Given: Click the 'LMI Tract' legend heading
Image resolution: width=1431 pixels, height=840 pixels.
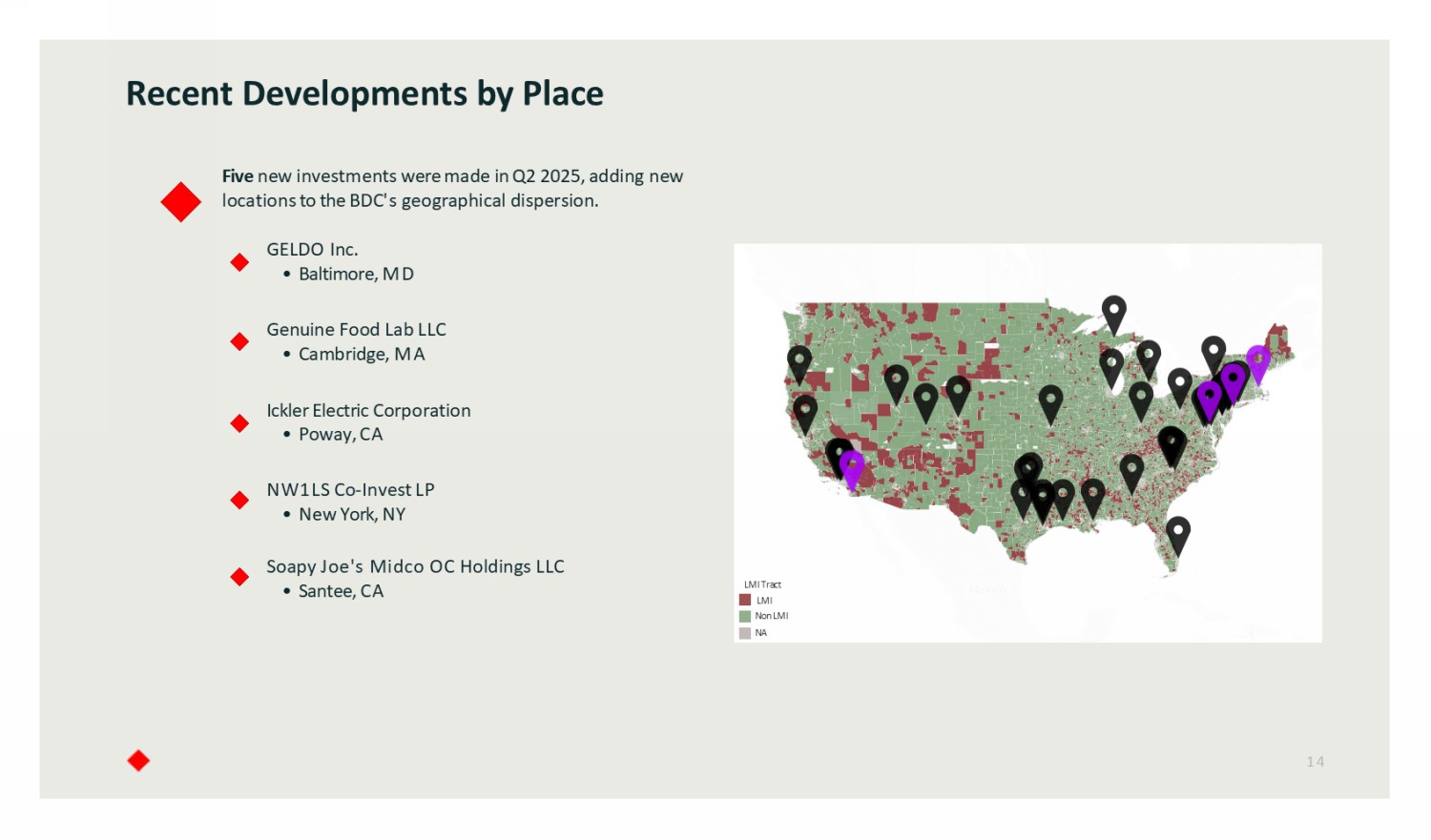Looking at the screenshot, I should coord(762,584).
